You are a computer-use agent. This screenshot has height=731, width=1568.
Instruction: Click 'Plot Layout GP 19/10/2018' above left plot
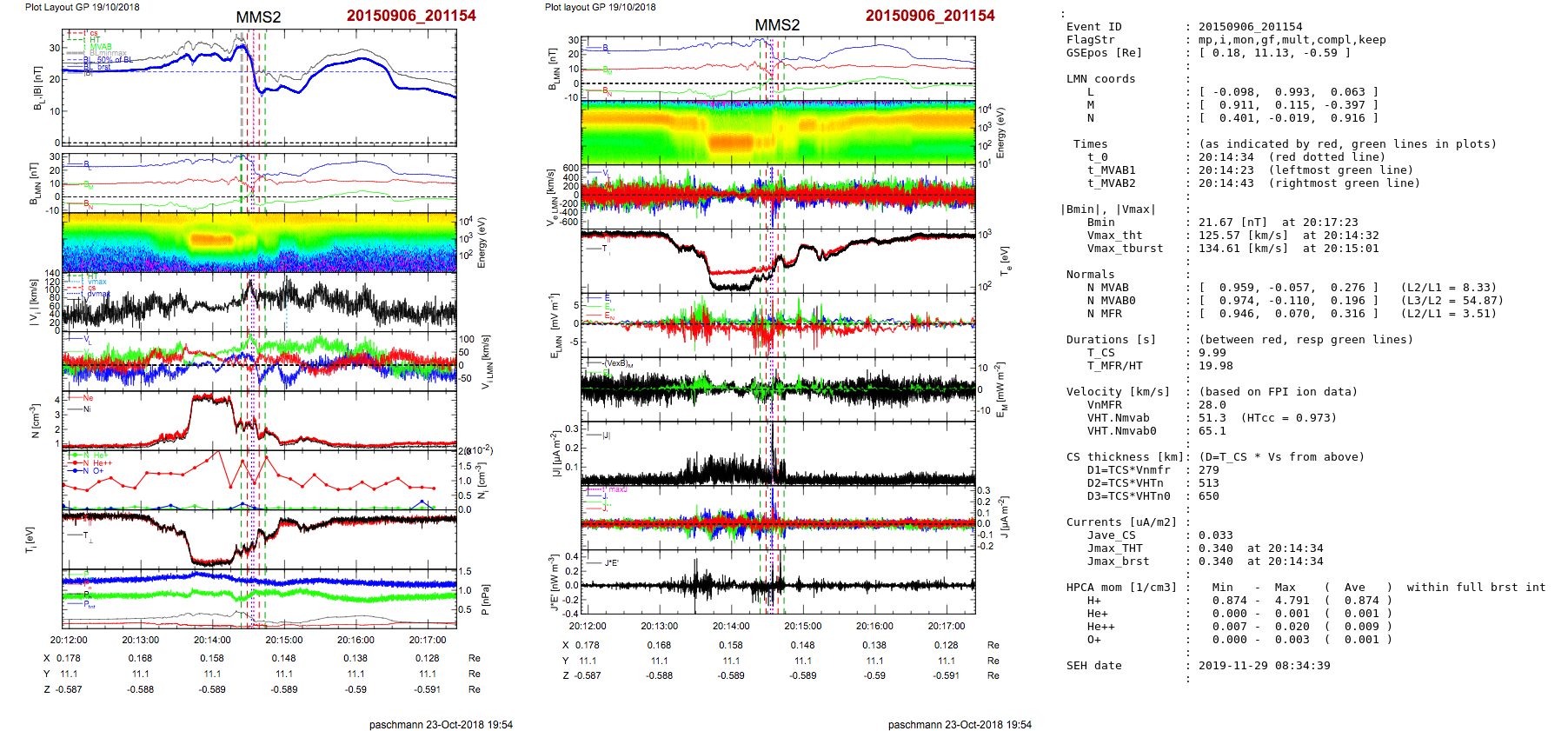82,7
